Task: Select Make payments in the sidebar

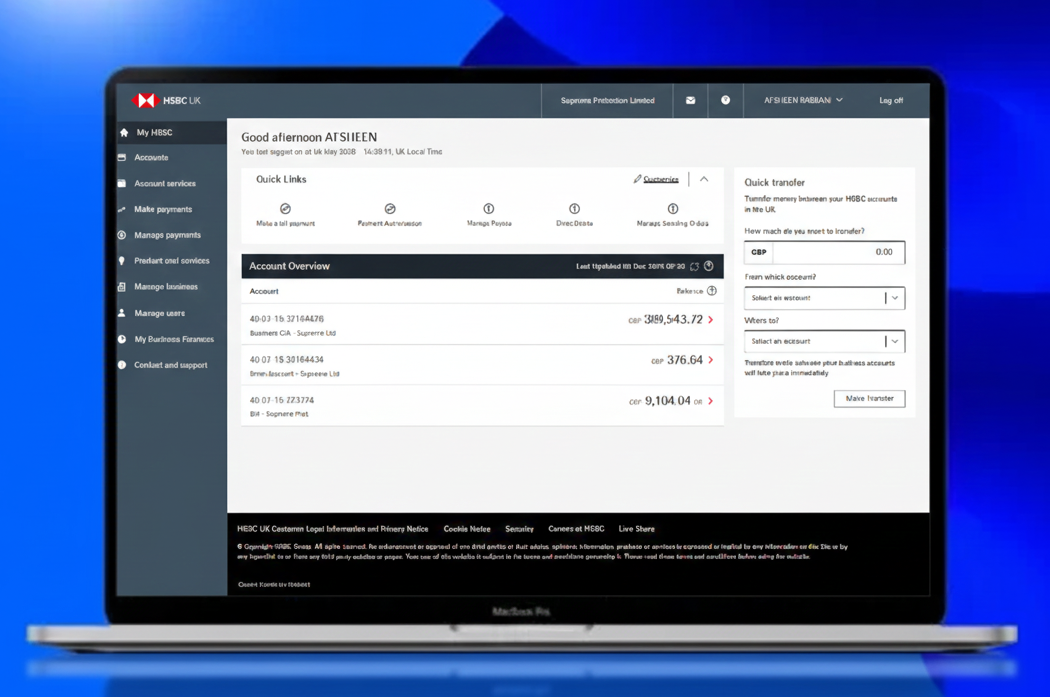Action: click(163, 209)
